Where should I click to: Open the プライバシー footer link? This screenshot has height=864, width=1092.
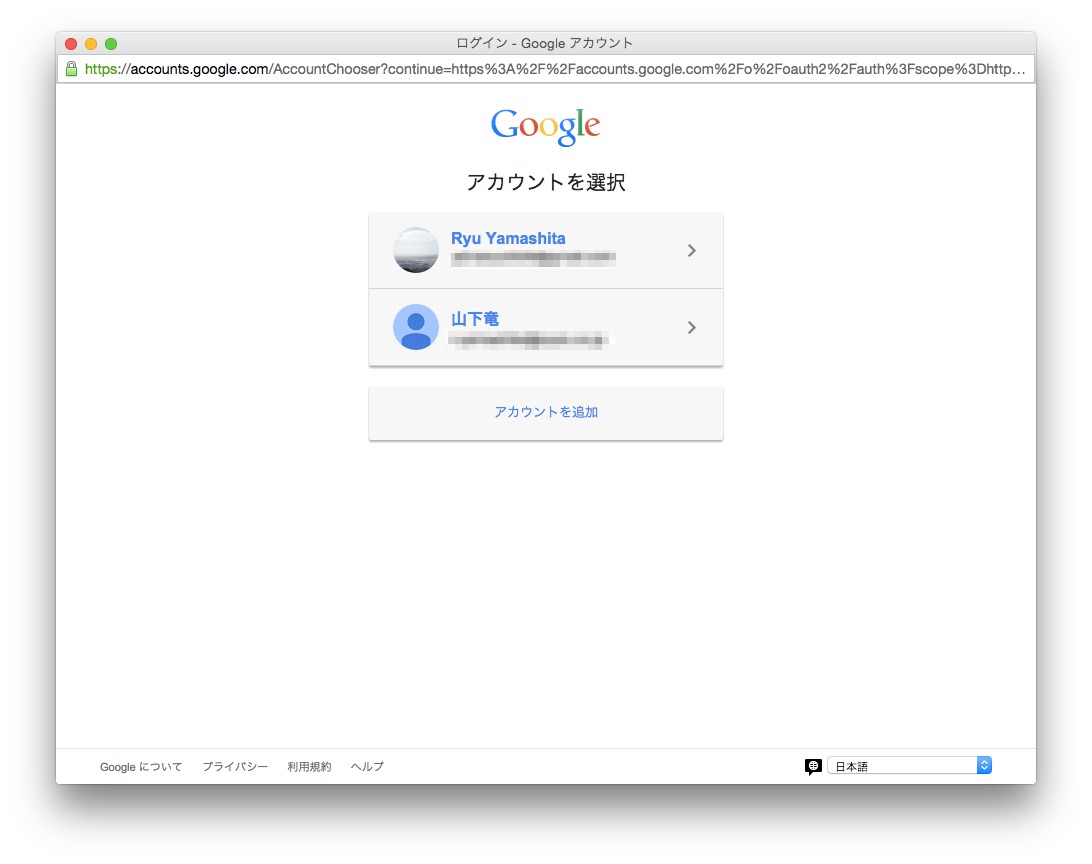(x=235, y=767)
